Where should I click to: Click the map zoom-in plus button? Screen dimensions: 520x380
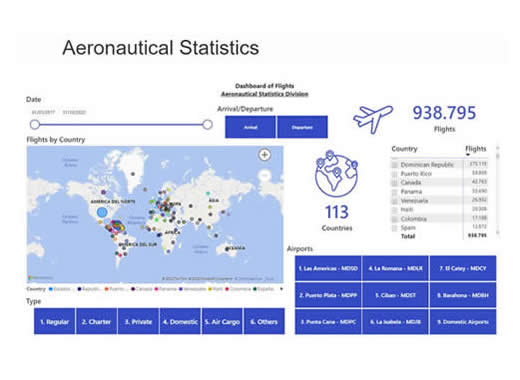pyautogui.click(x=265, y=155)
